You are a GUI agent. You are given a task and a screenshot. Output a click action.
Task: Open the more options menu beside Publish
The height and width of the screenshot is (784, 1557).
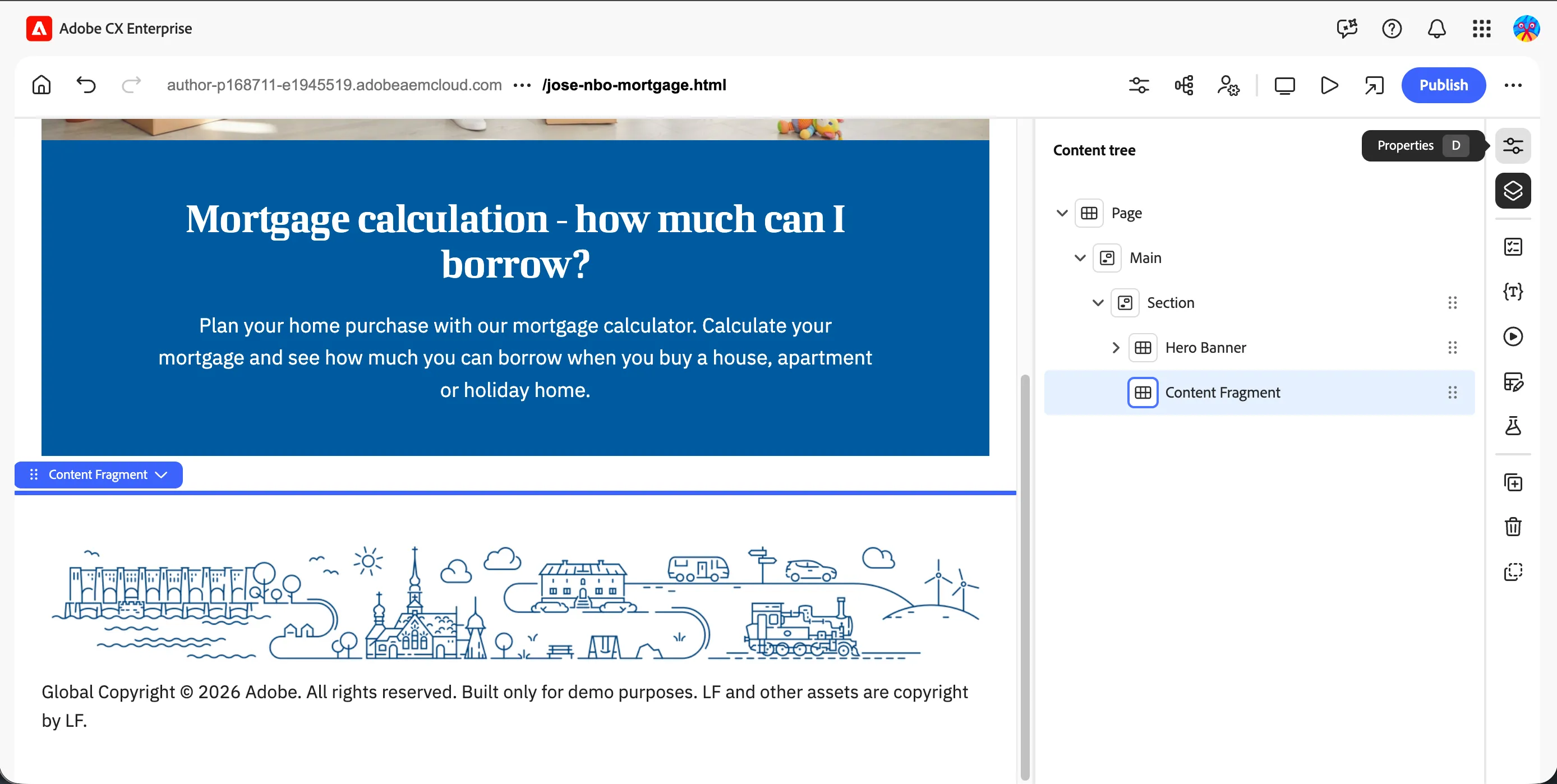(1513, 85)
